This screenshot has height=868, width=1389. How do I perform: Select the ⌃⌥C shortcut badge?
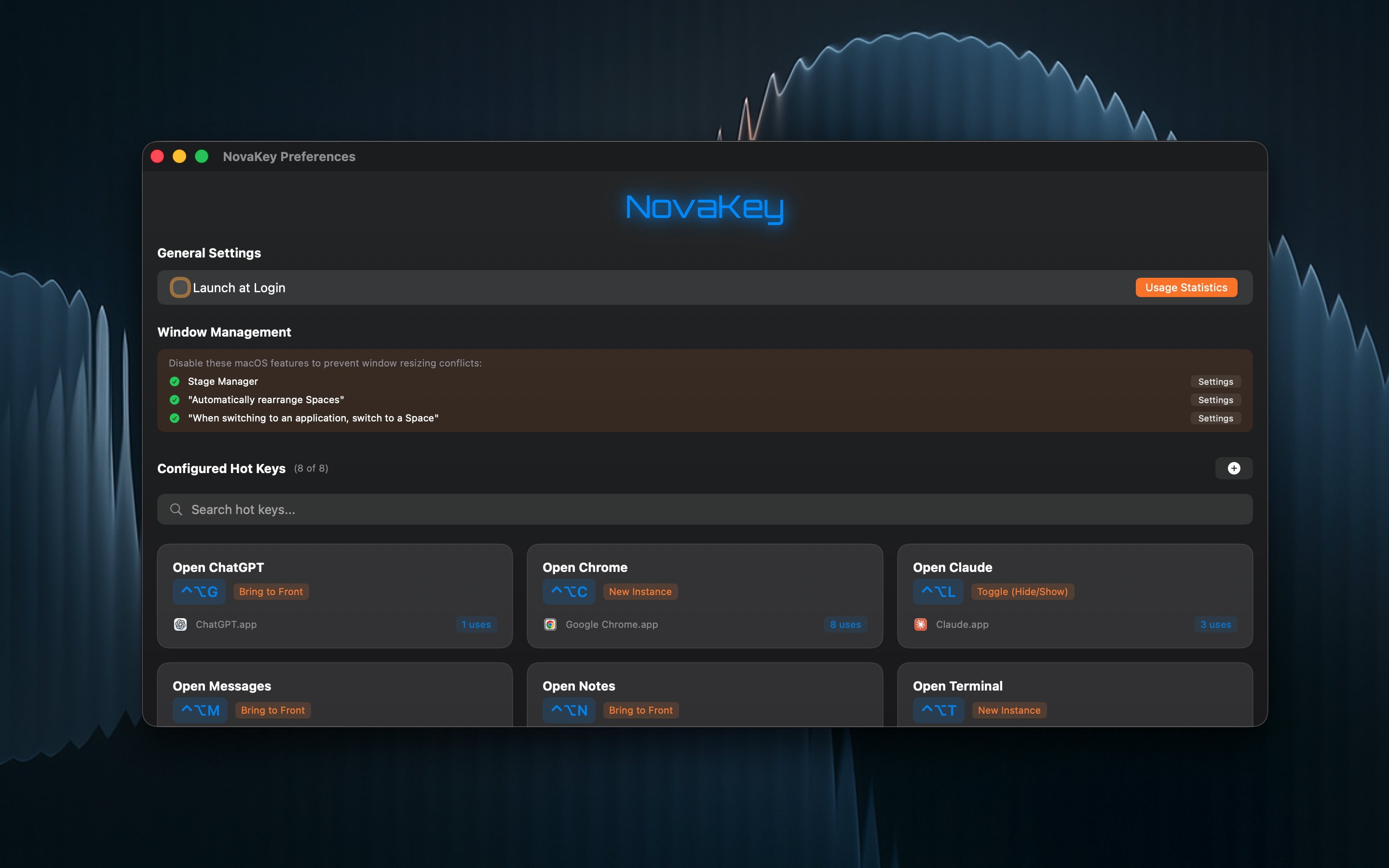(569, 592)
